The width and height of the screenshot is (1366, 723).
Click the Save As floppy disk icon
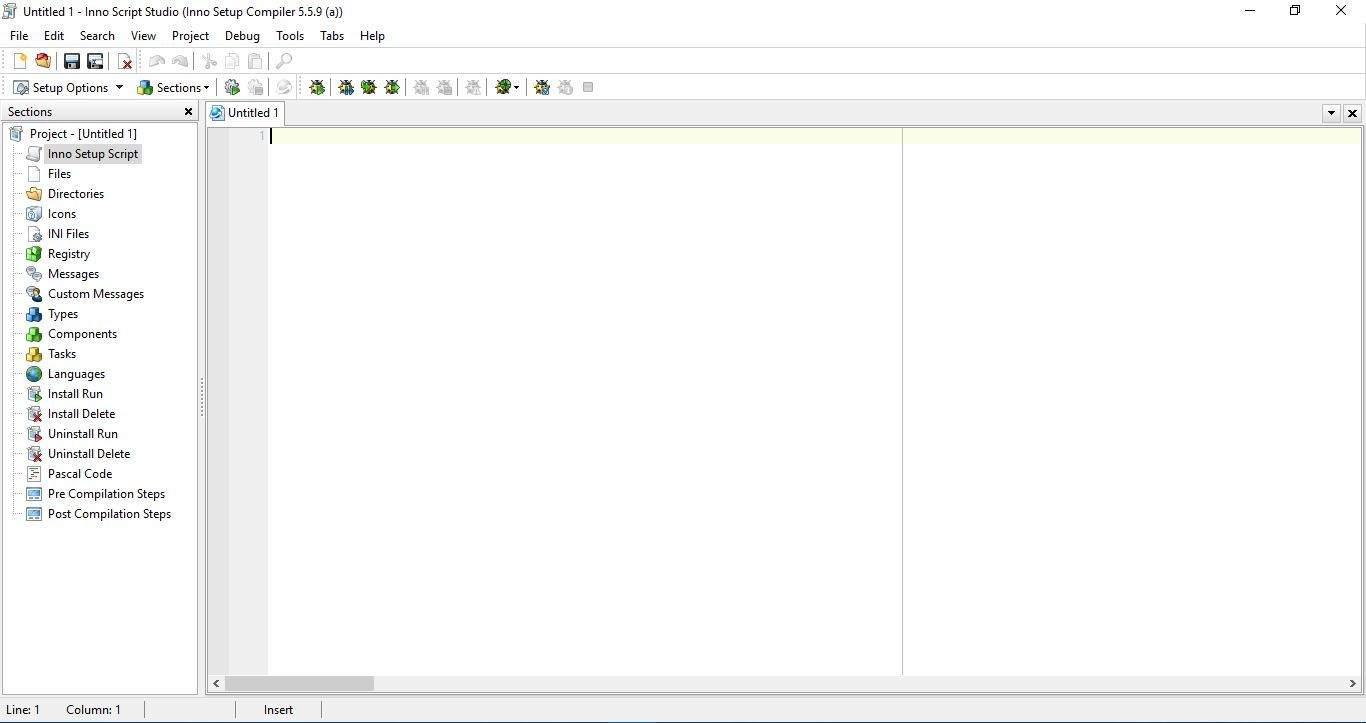(x=95, y=61)
